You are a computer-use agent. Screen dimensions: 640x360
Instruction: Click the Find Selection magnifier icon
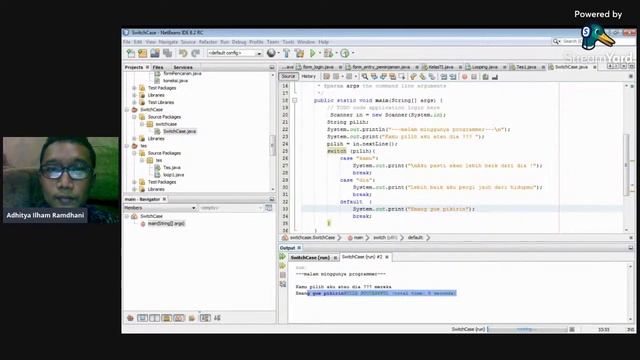(364, 77)
